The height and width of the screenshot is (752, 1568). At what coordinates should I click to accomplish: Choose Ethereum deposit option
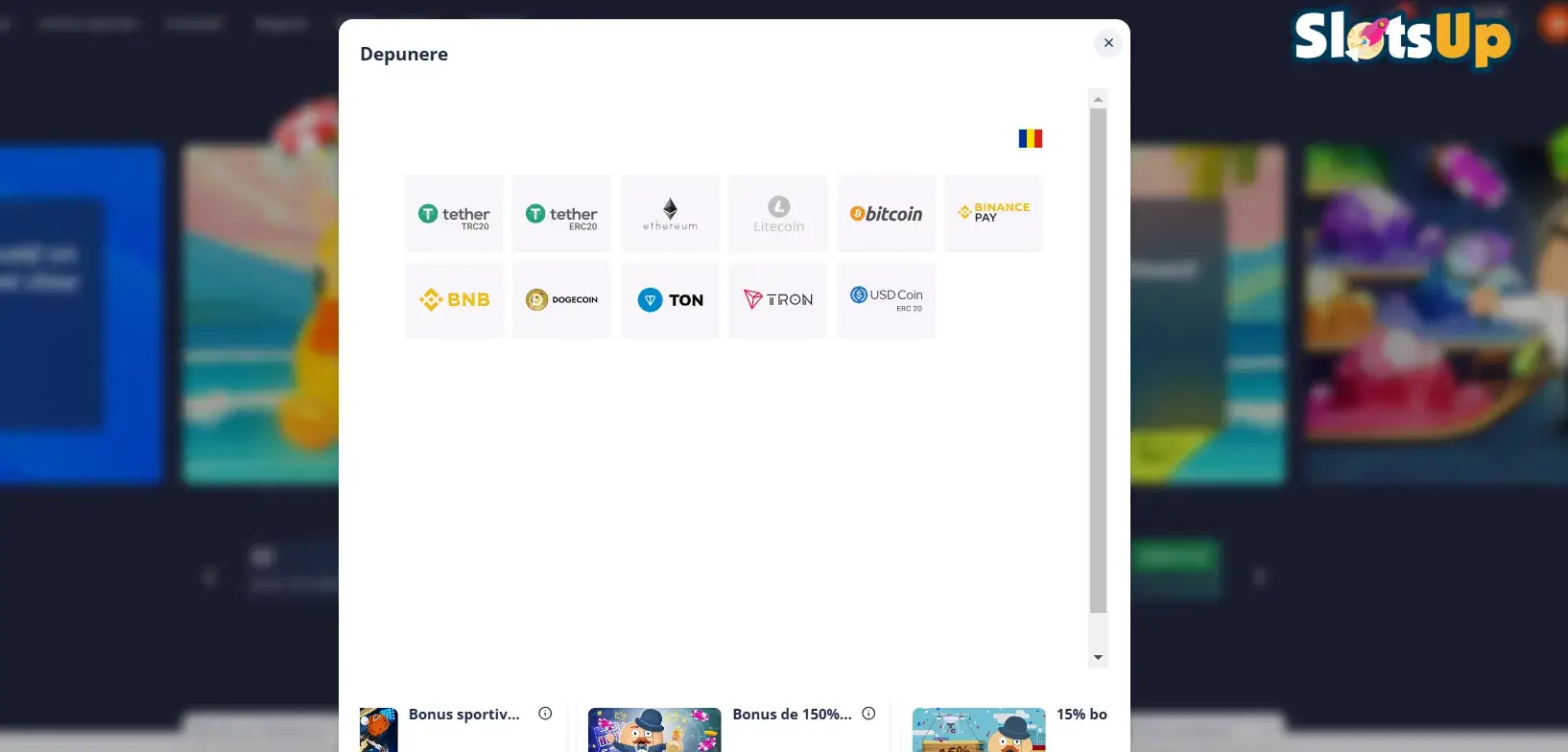(670, 213)
